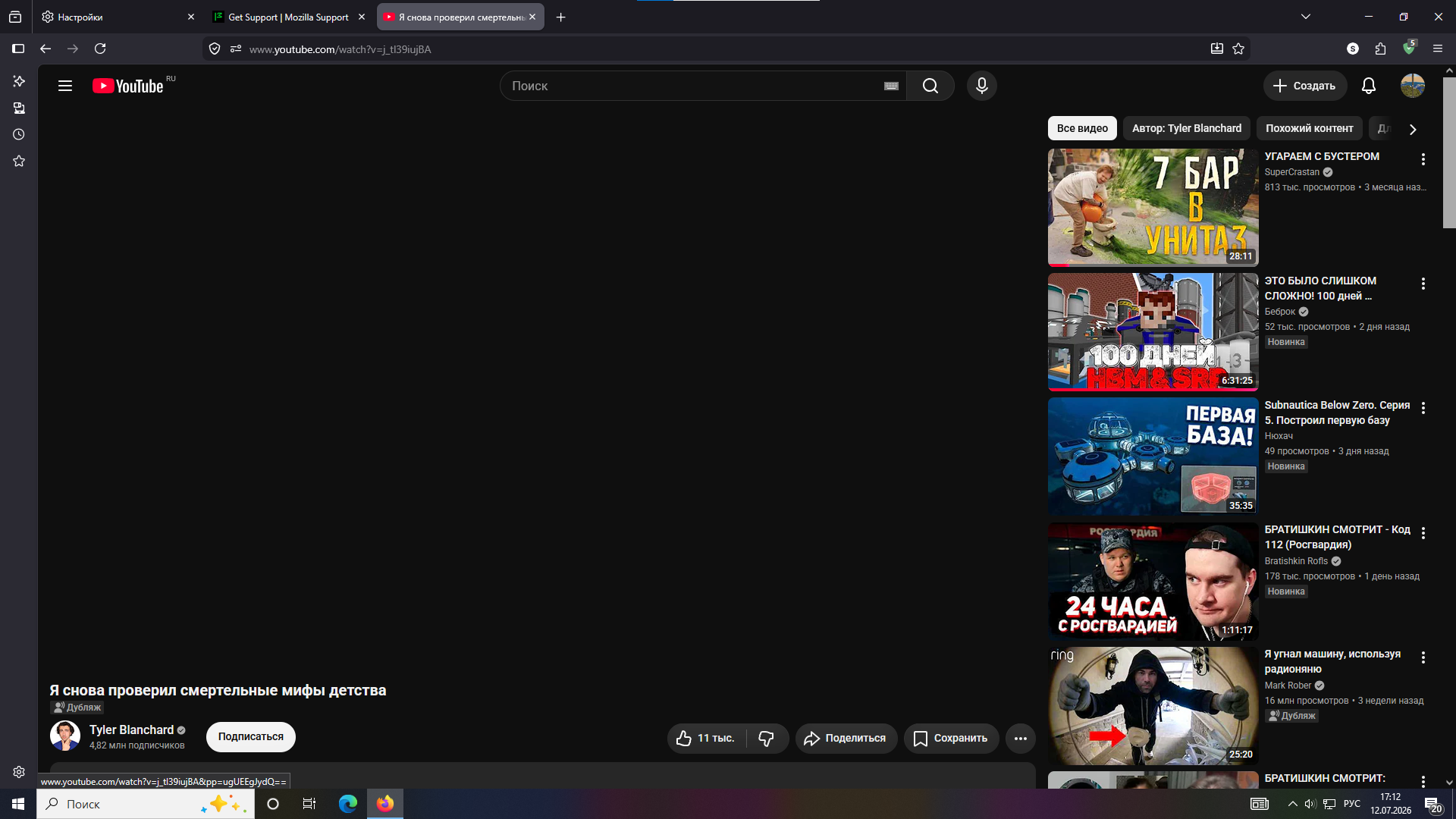Open Tyler Blanchard channel avatar

65,736
